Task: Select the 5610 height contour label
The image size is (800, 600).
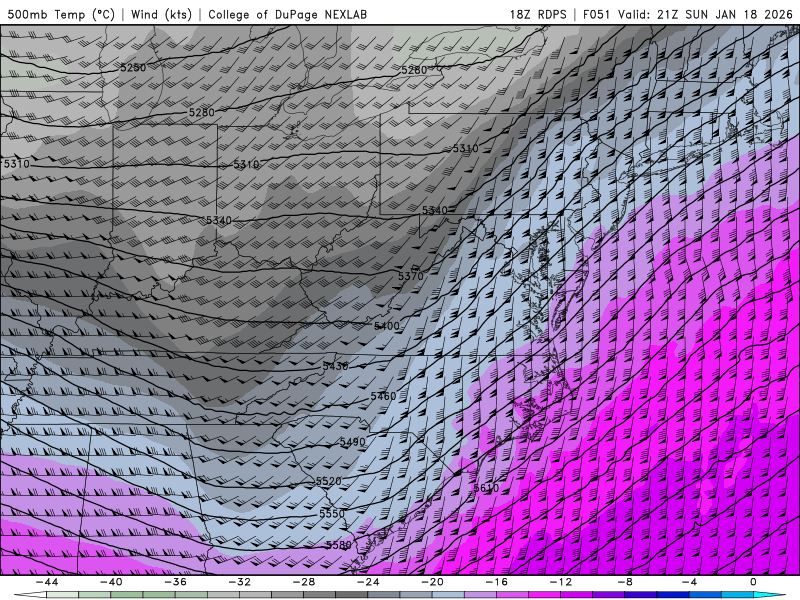Action: 486,488
